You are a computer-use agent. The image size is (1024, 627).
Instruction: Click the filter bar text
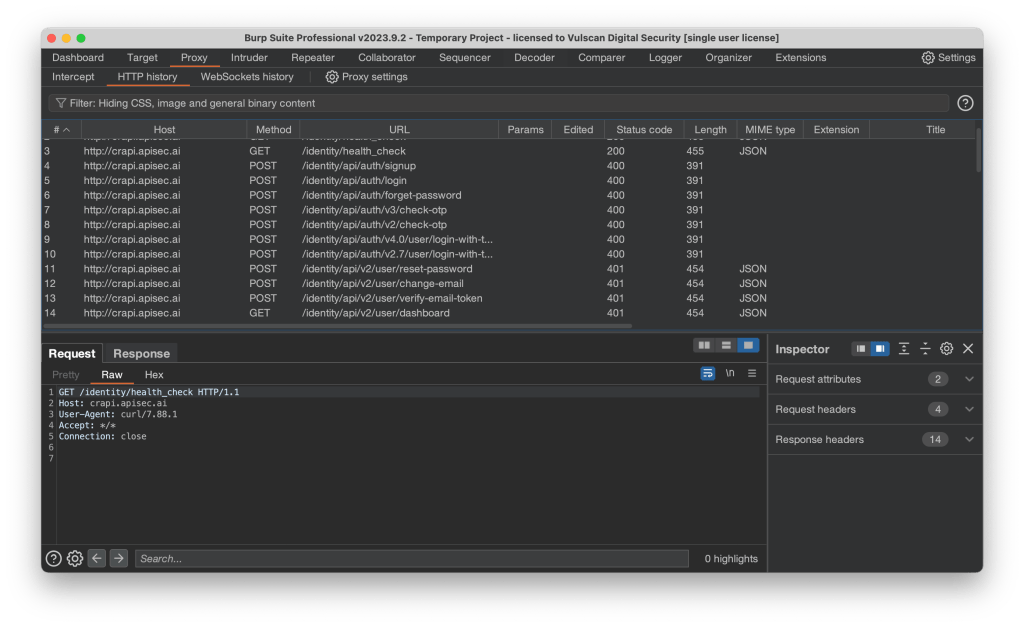tap(192, 103)
